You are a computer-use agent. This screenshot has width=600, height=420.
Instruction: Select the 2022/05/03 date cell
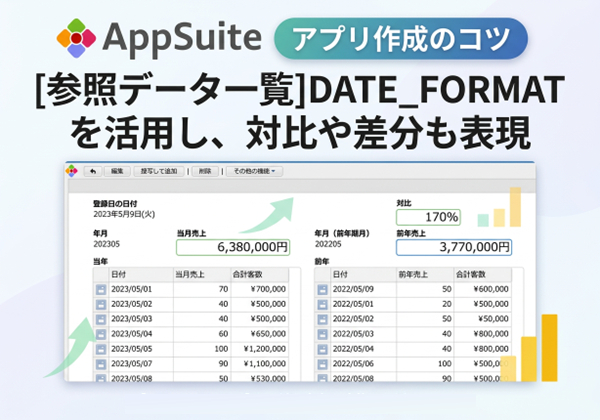pos(364,334)
